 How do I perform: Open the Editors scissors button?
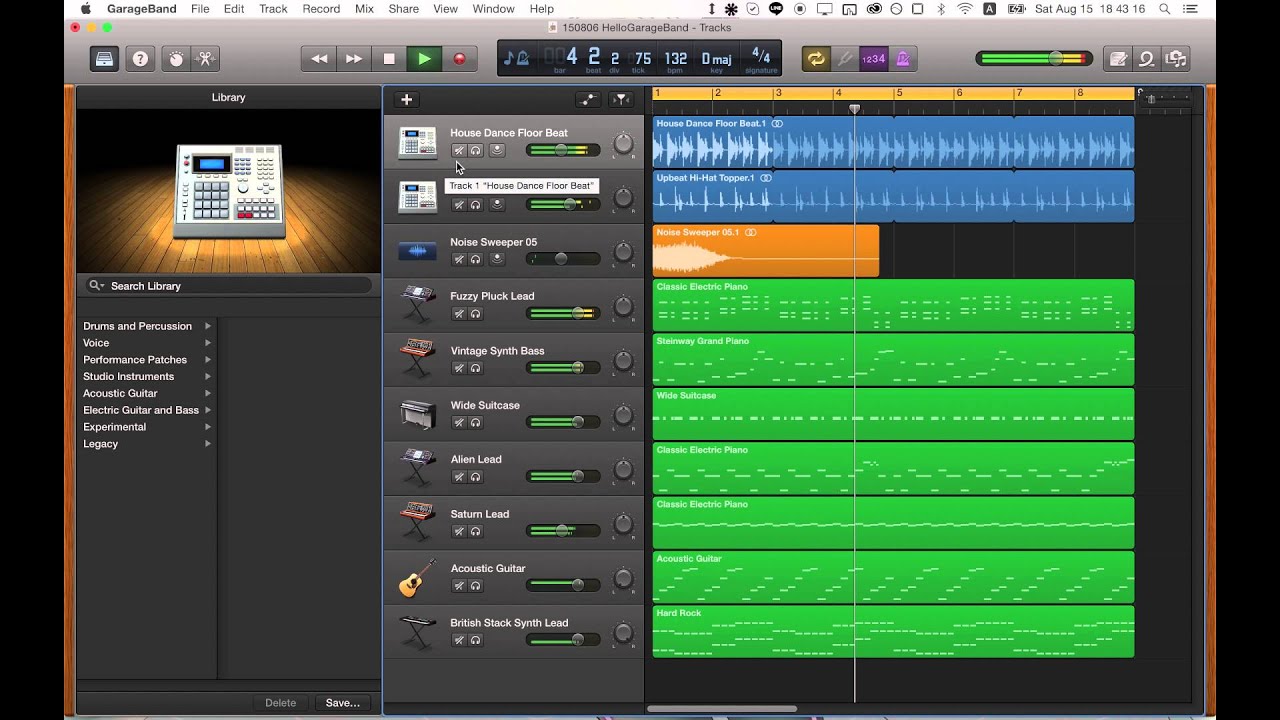(x=205, y=58)
